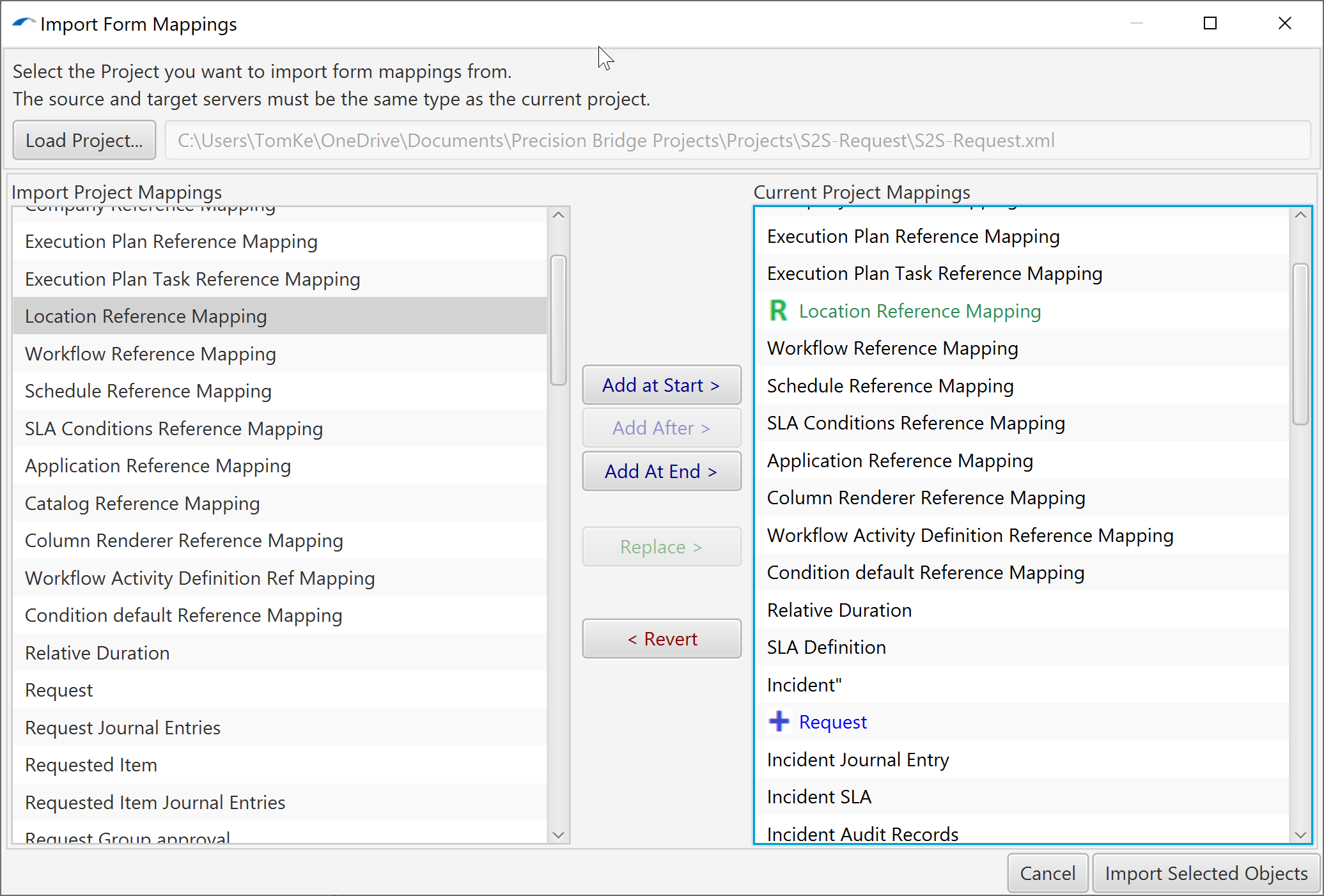Click the blue plus icon beside Request

(779, 722)
